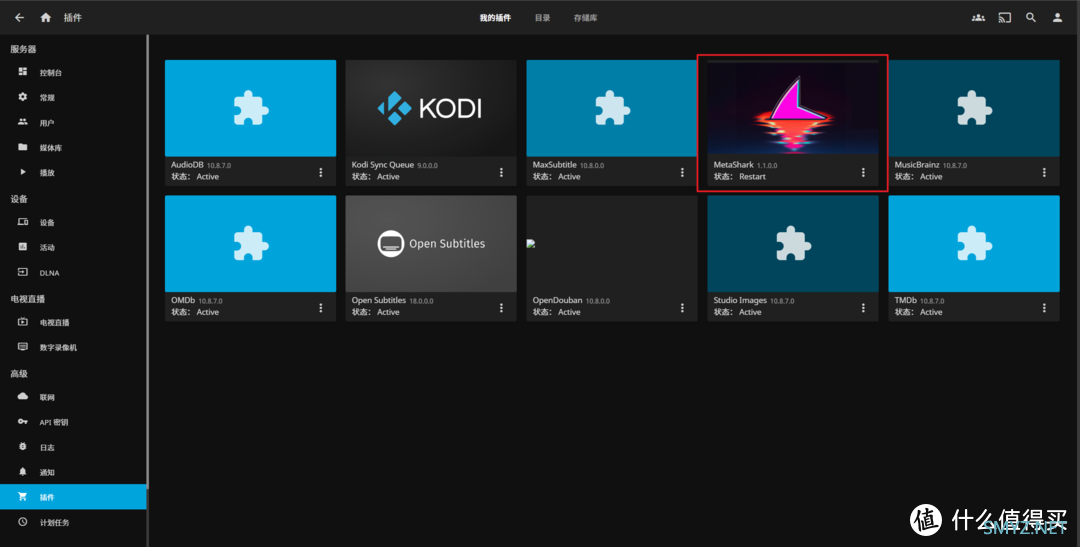Open the 数字录像机 DVR icon
1080x547 pixels.
click(x=23, y=347)
